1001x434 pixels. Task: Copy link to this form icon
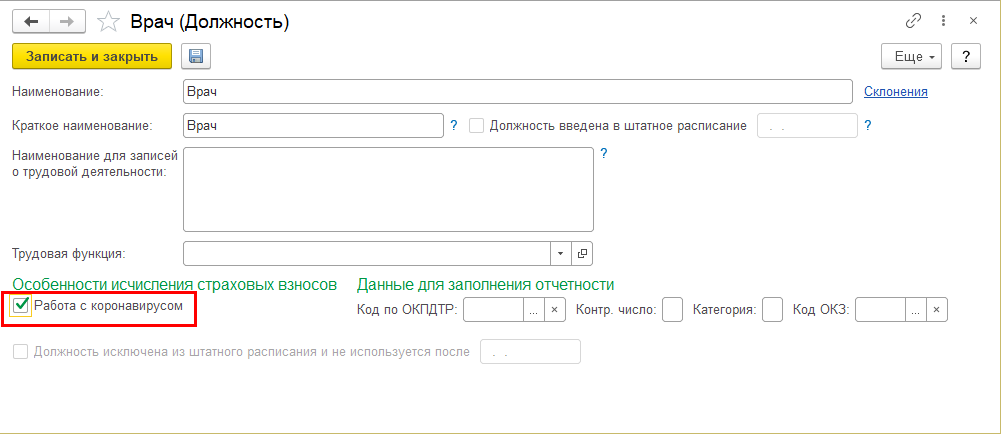[x=912, y=21]
